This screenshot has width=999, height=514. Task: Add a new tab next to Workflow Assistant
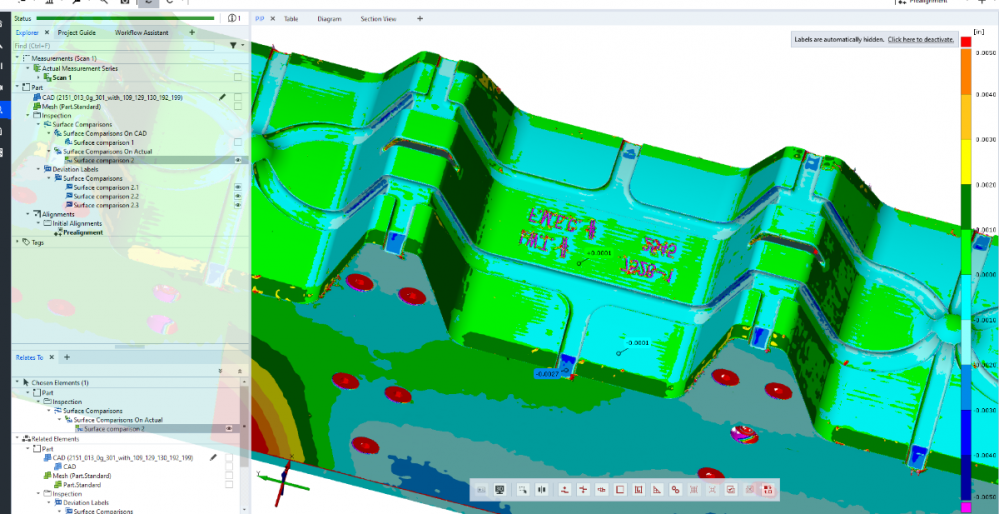click(x=192, y=32)
